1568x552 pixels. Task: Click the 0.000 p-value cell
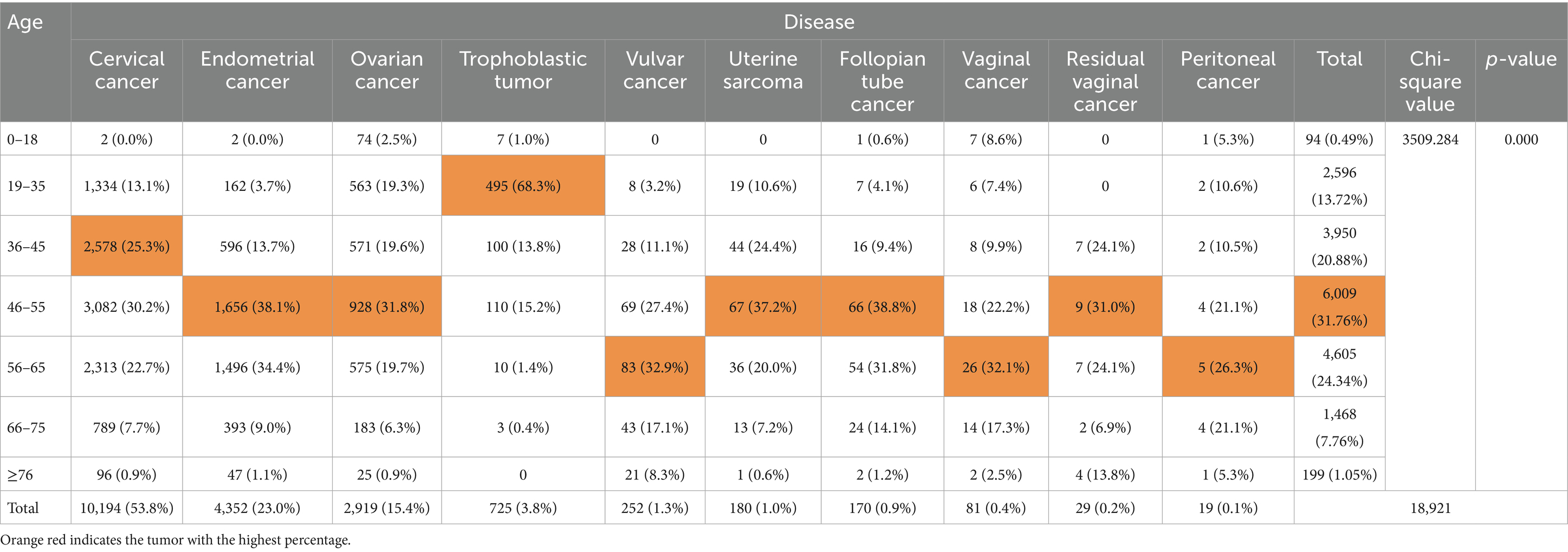click(x=1520, y=139)
